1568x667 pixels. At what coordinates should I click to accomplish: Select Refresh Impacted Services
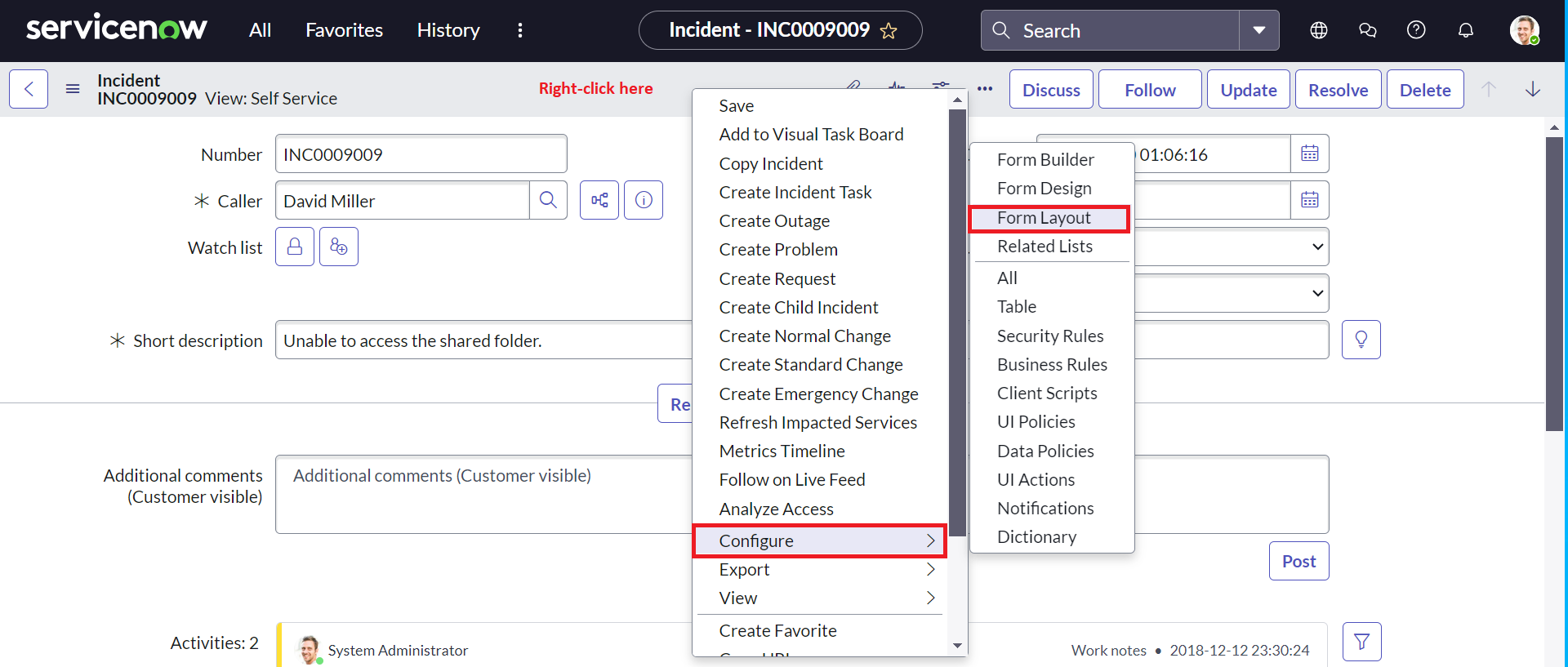click(x=819, y=423)
